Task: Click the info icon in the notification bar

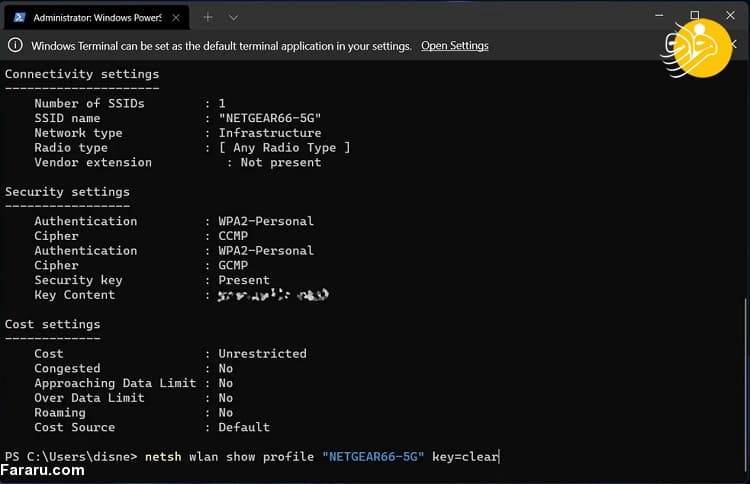Action: coord(15,46)
